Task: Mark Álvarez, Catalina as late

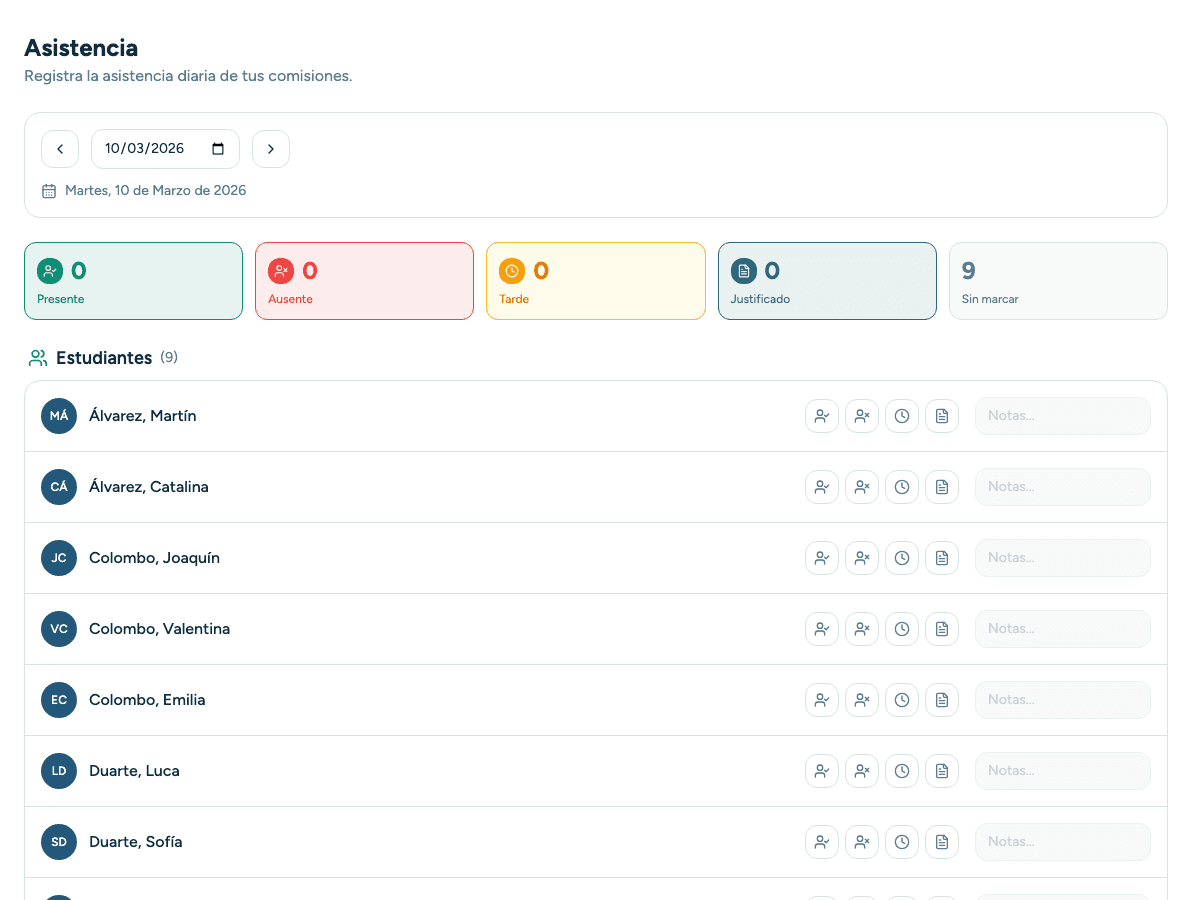Action: point(902,487)
